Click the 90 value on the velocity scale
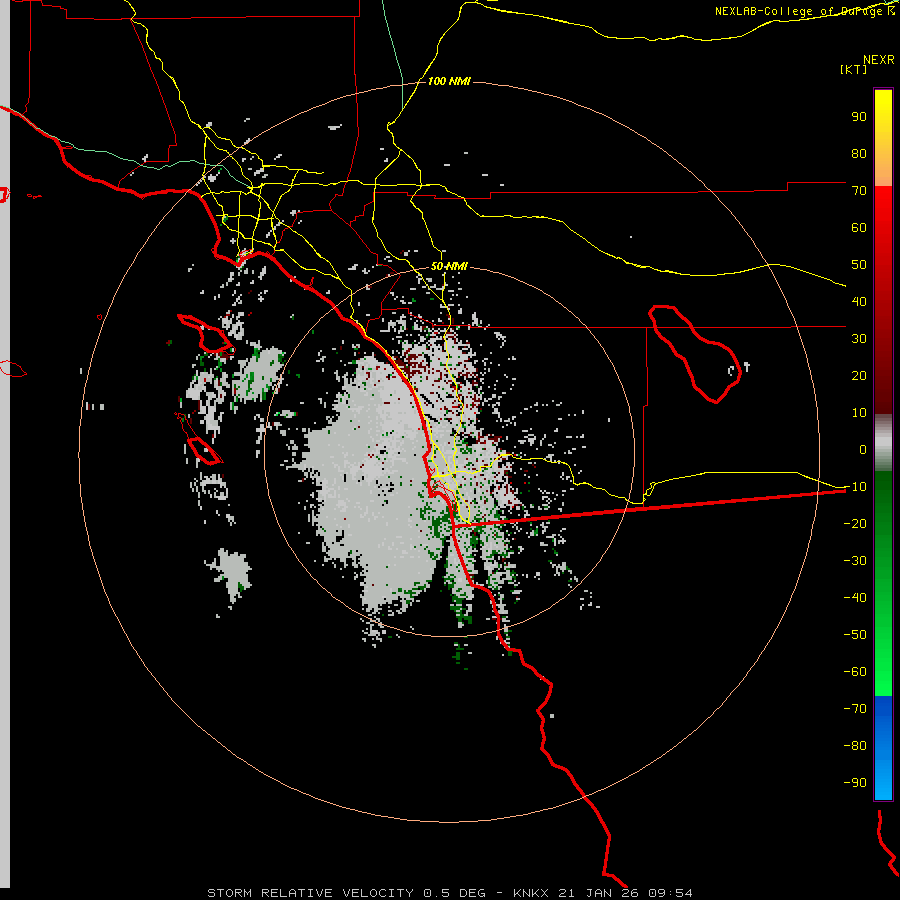900x900 pixels. click(x=859, y=117)
